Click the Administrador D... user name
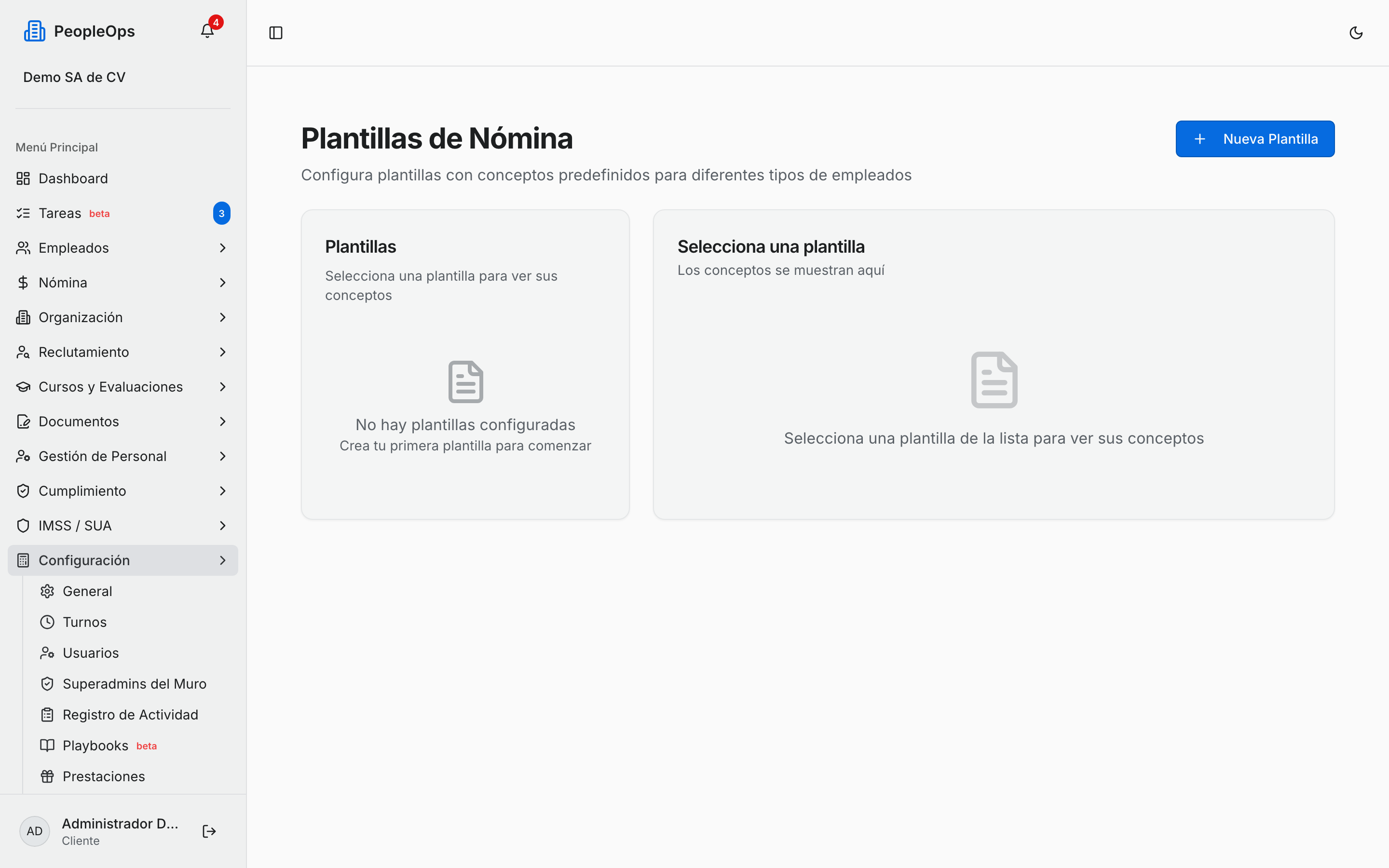 [120, 823]
